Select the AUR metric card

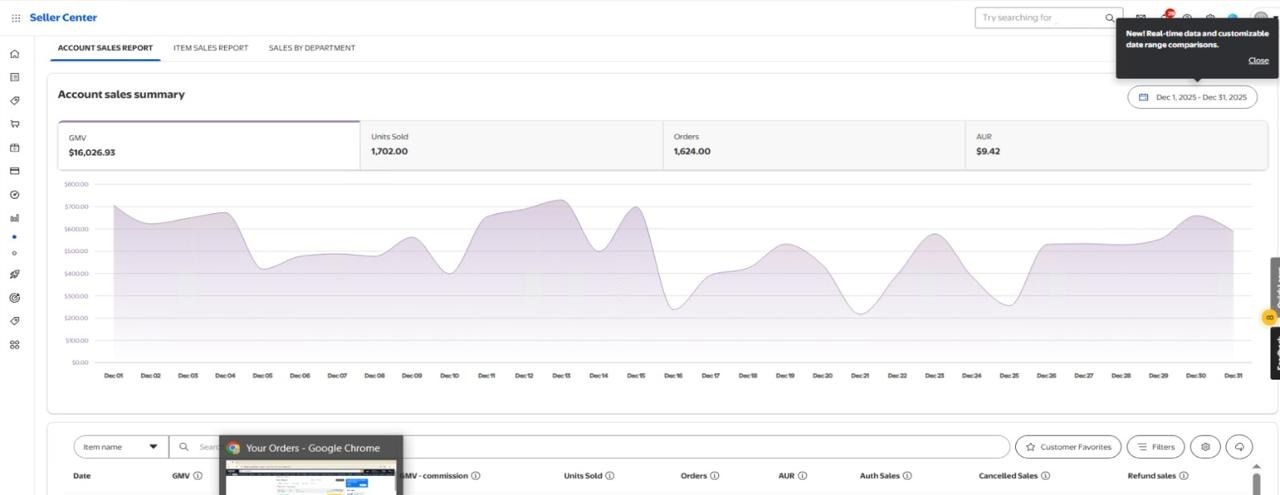click(1116, 146)
